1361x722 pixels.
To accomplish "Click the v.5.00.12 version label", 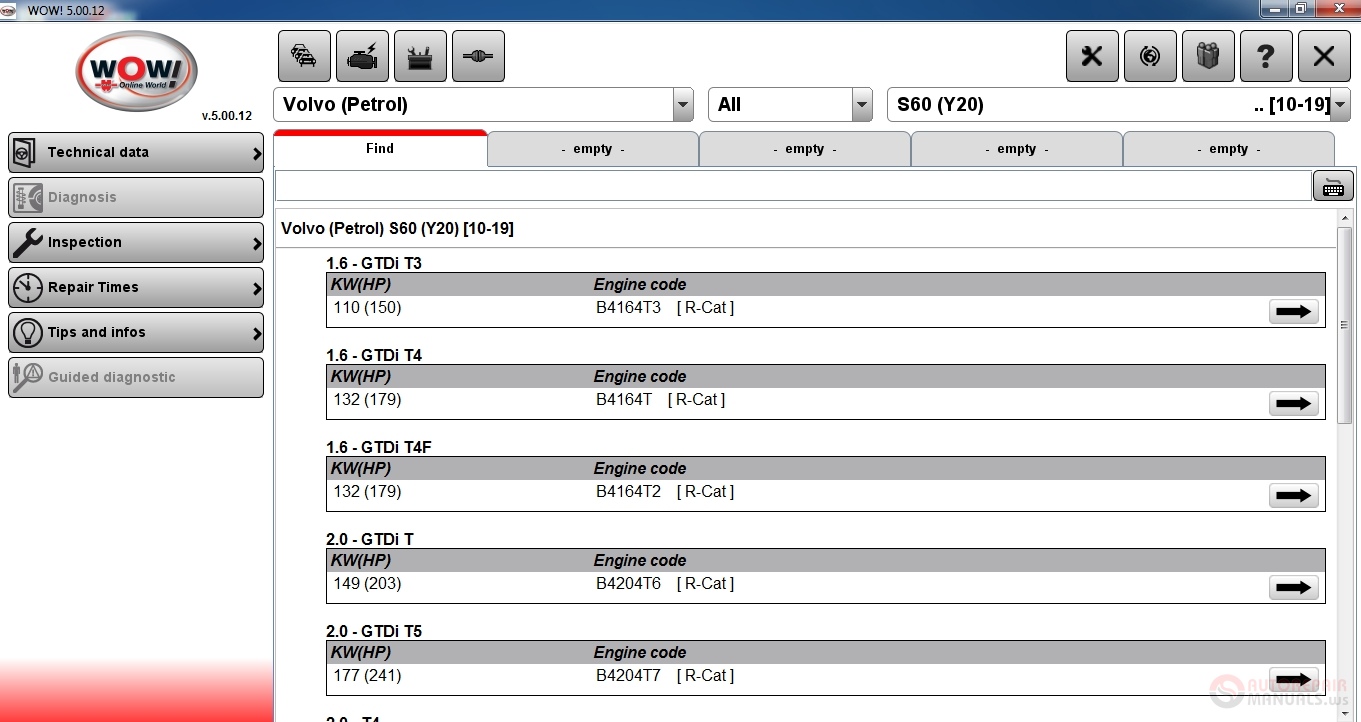I will (x=227, y=116).
